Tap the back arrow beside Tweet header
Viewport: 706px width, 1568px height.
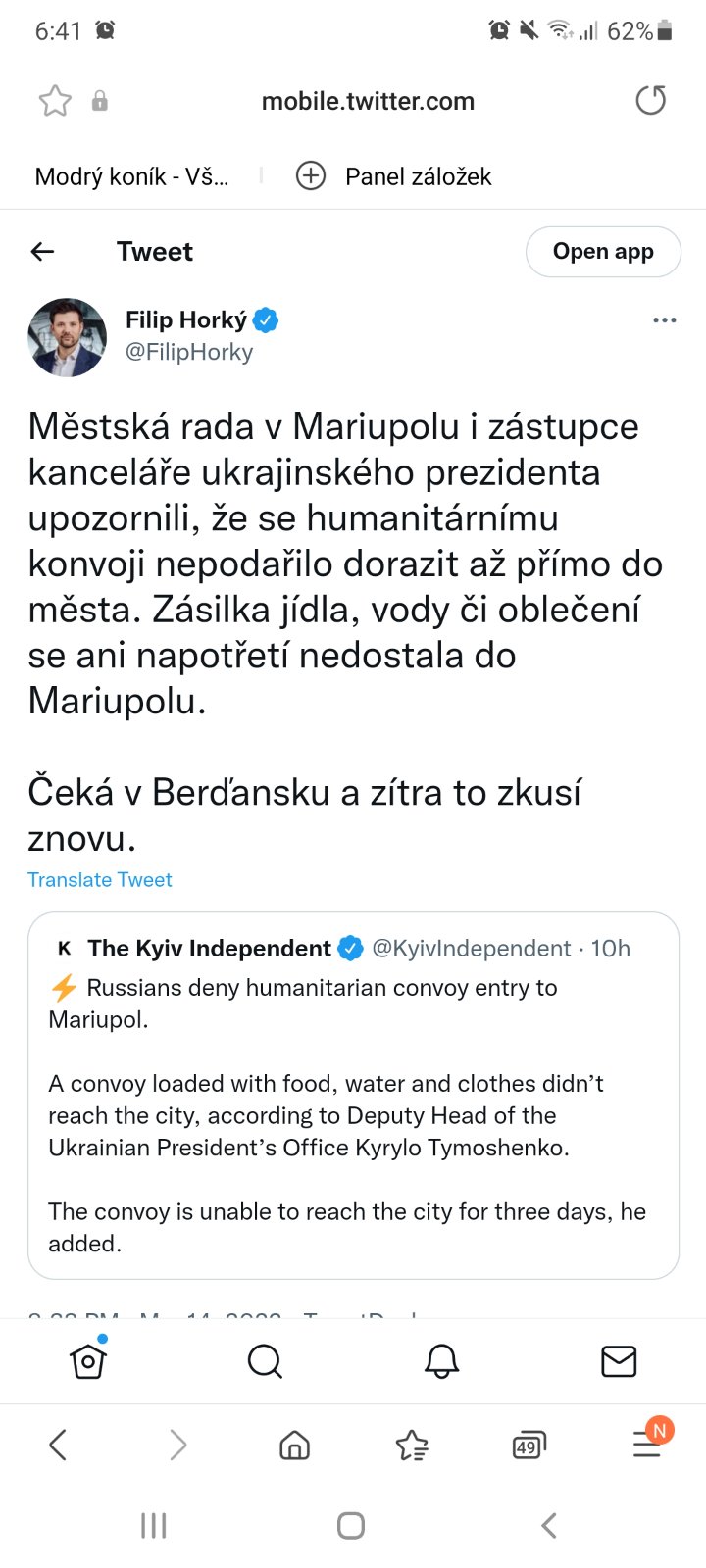43,252
